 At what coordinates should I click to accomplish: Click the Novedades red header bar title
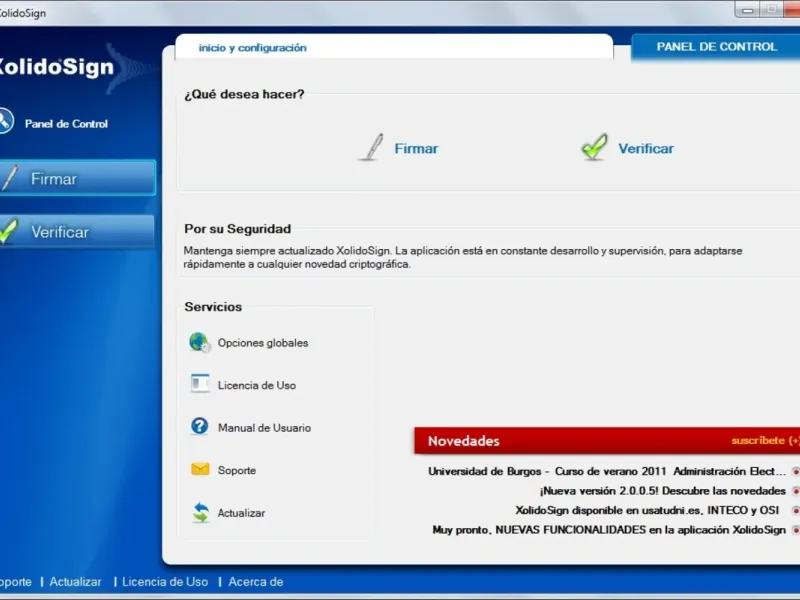(463, 441)
